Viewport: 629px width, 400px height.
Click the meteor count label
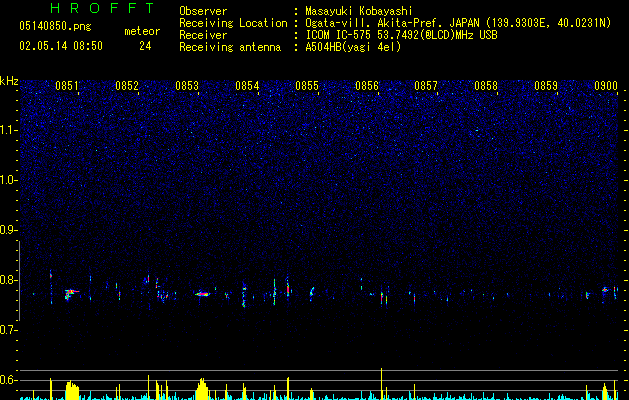142,31
